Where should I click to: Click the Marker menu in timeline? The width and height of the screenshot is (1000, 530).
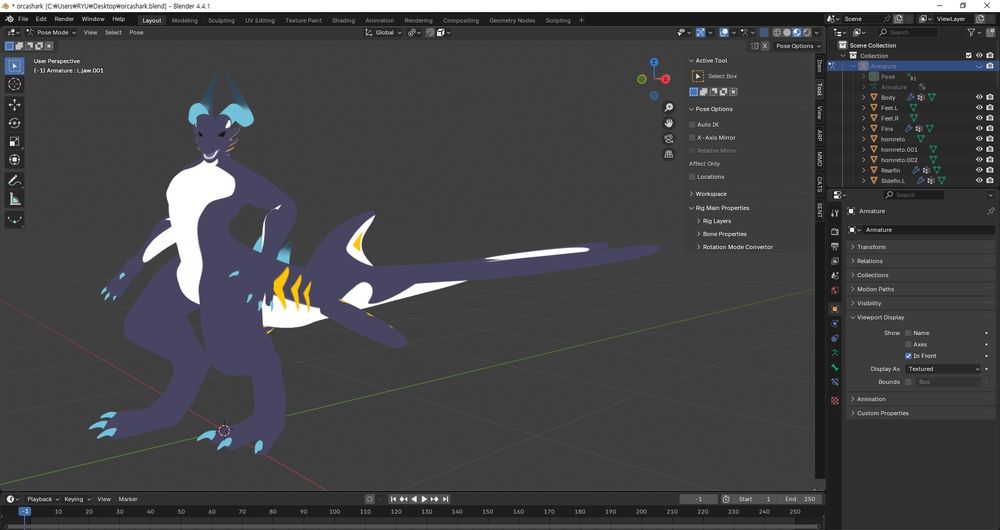[128, 499]
